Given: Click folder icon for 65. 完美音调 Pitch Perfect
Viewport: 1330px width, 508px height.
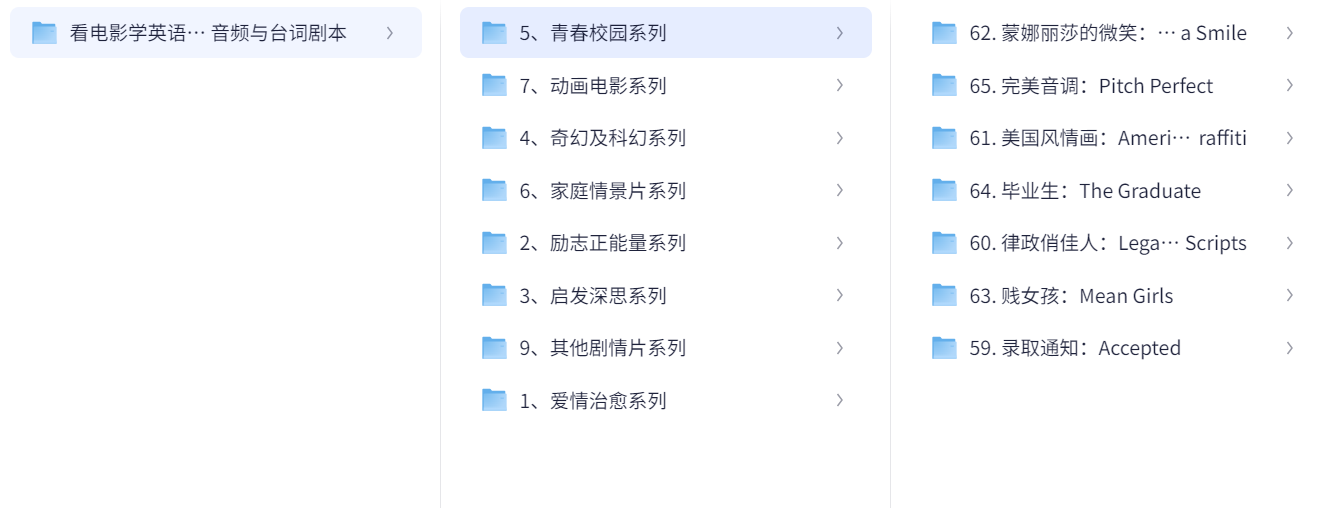Looking at the screenshot, I should pyautogui.click(x=944, y=85).
